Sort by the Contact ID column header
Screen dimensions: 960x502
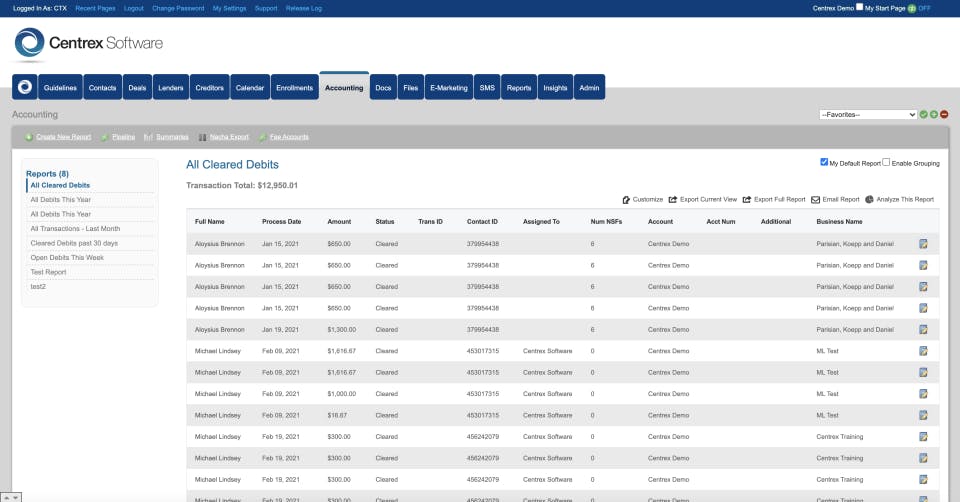[x=482, y=222]
